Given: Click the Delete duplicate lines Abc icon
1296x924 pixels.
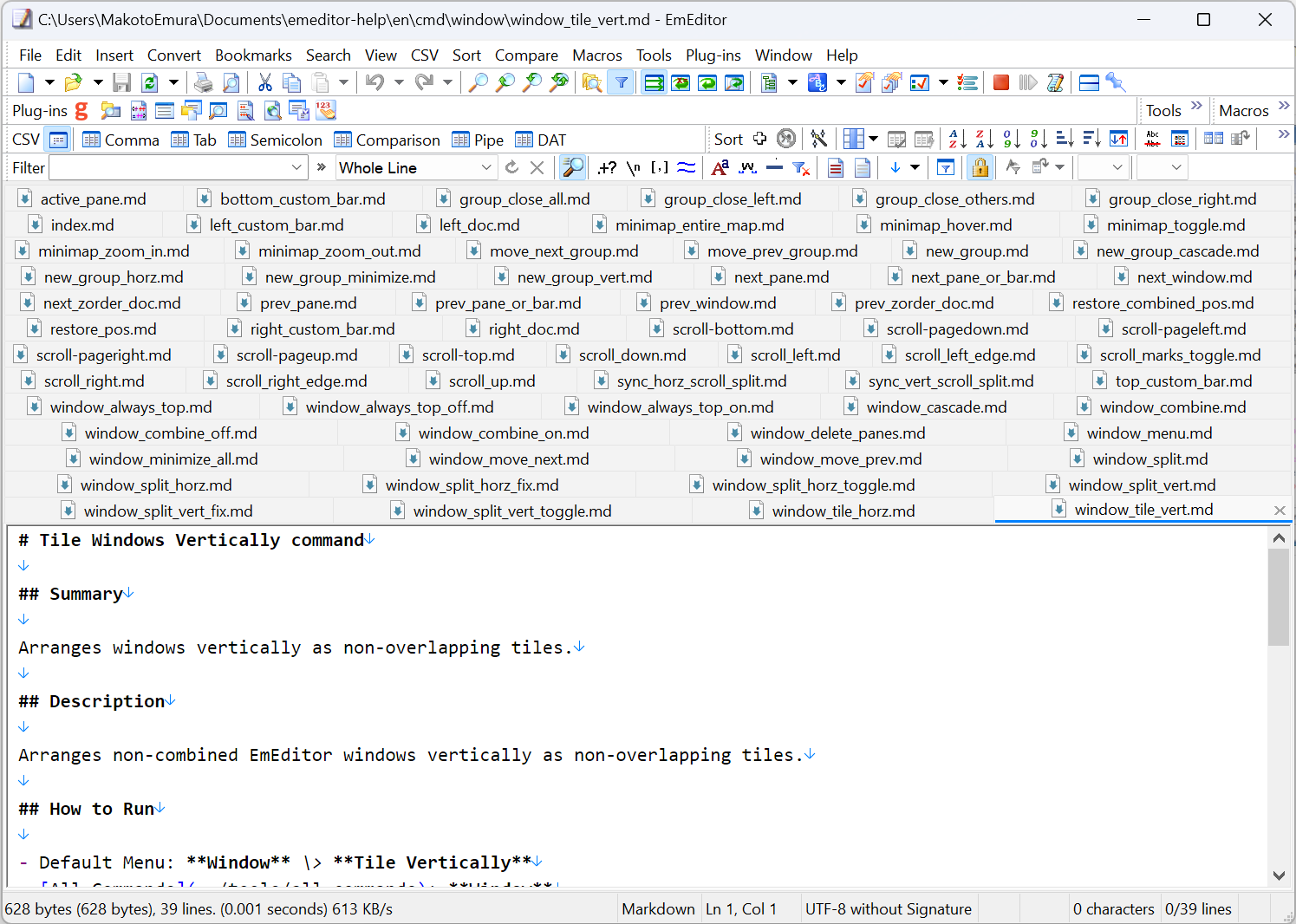Looking at the screenshot, I should [x=1153, y=139].
